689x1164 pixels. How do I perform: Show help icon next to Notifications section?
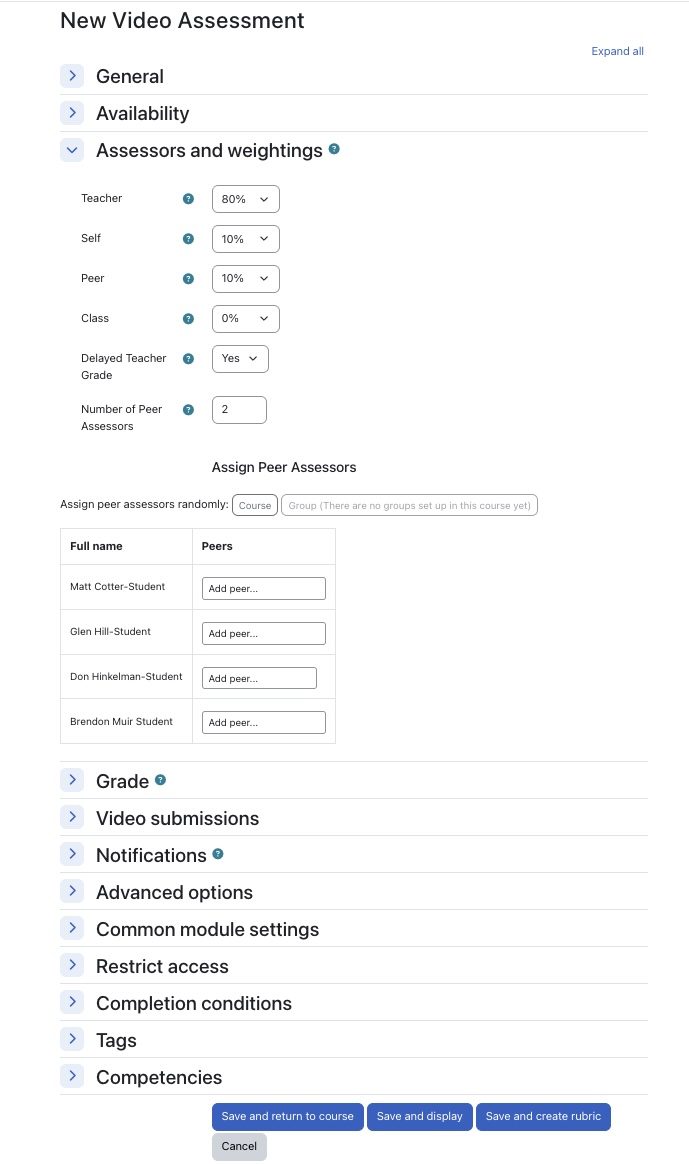[x=218, y=854]
